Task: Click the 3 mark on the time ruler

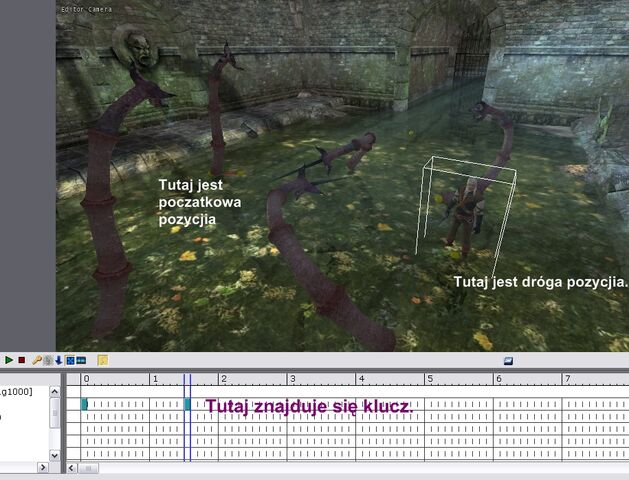Action: click(293, 379)
